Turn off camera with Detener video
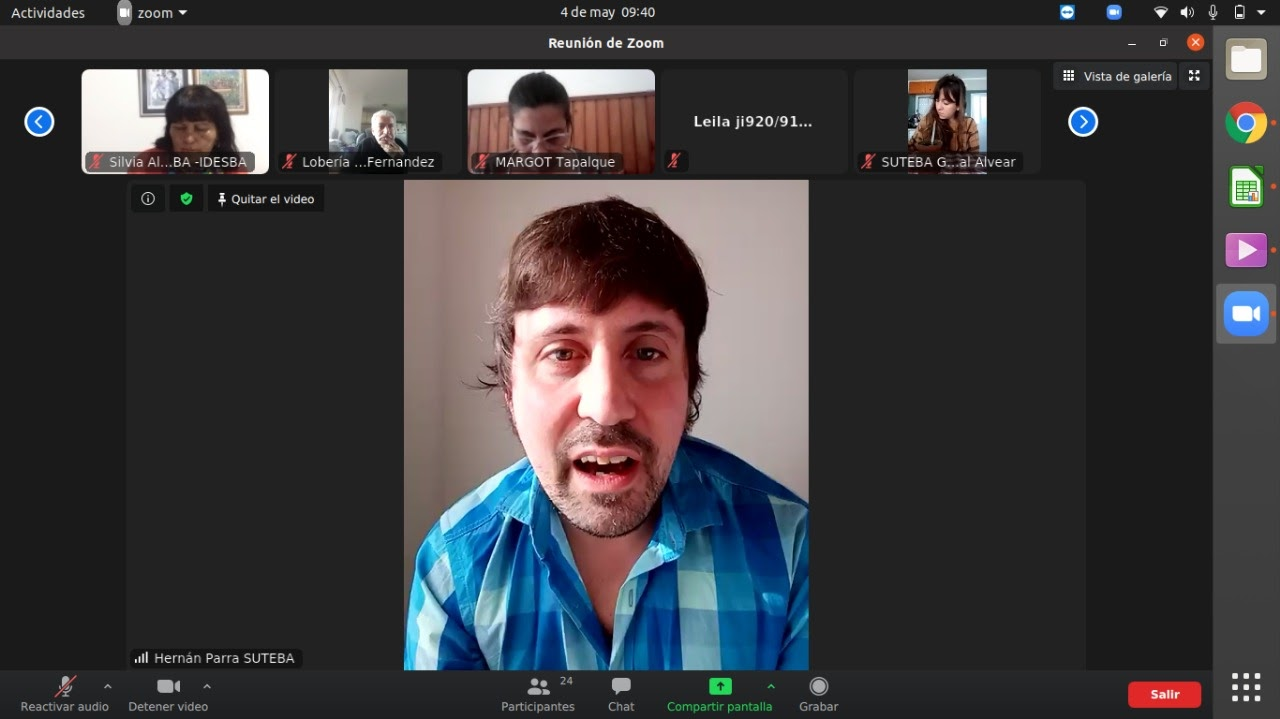Screen dimensions: 1280x719 [x=168, y=693]
